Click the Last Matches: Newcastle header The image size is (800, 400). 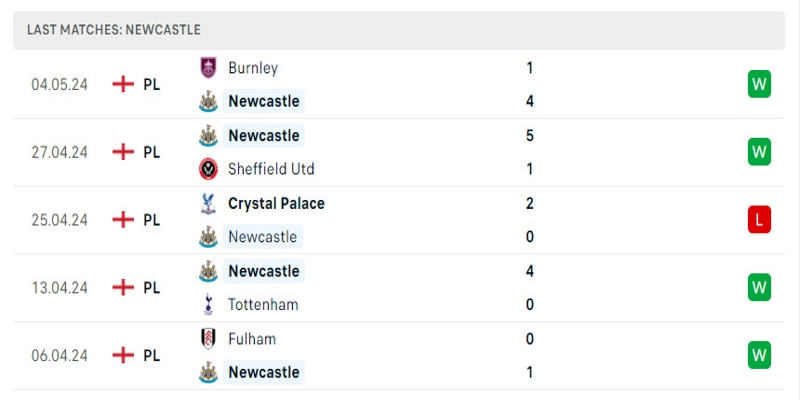[x=114, y=30]
